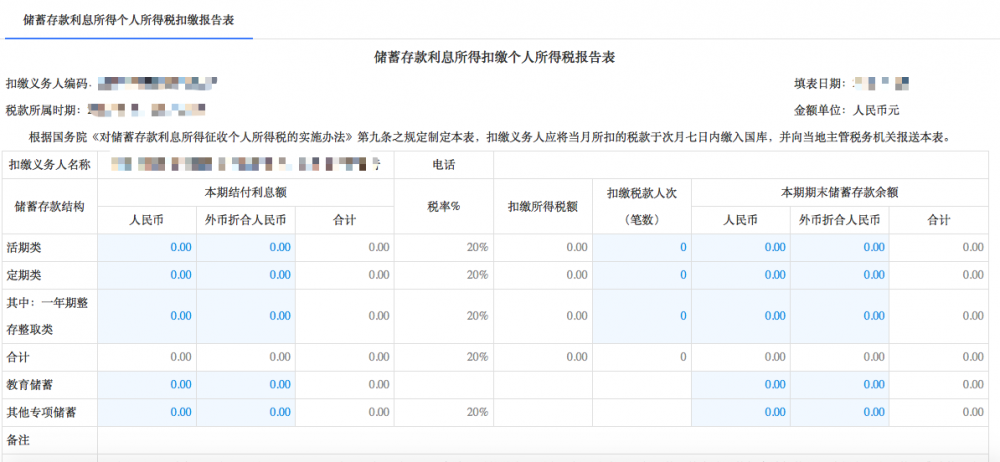This screenshot has height=462, width=1000.
Task: Focus the 活期类 扣缴税款人次 field
Action: point(641,247)
